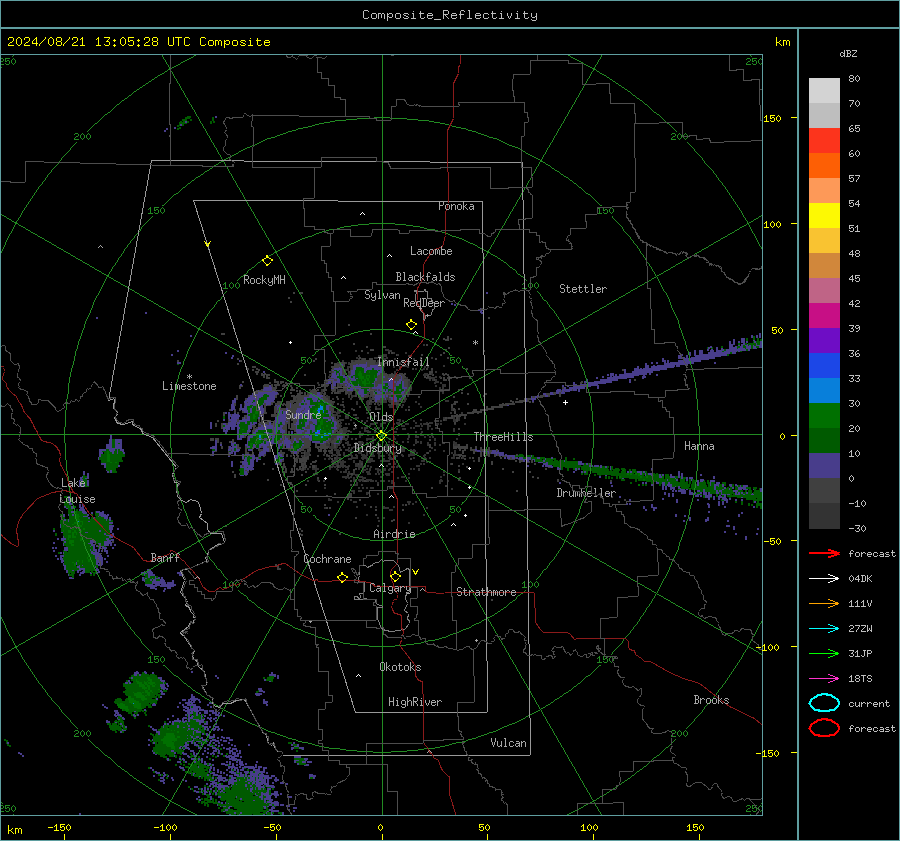900x841 pixels.
Task: Click the Composite_Reflectivity title
Action: point(450,15)
